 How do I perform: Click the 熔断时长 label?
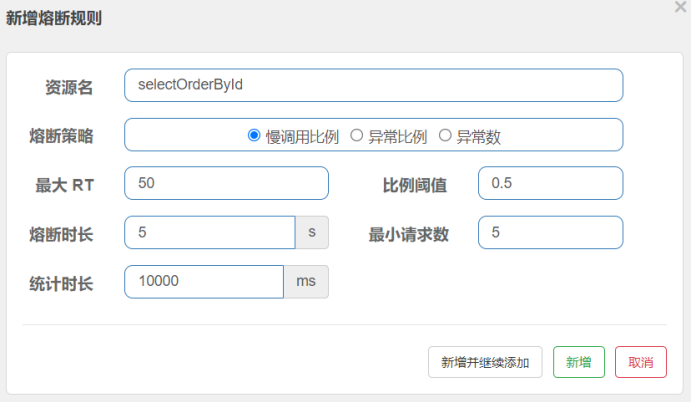click(61, 234)
